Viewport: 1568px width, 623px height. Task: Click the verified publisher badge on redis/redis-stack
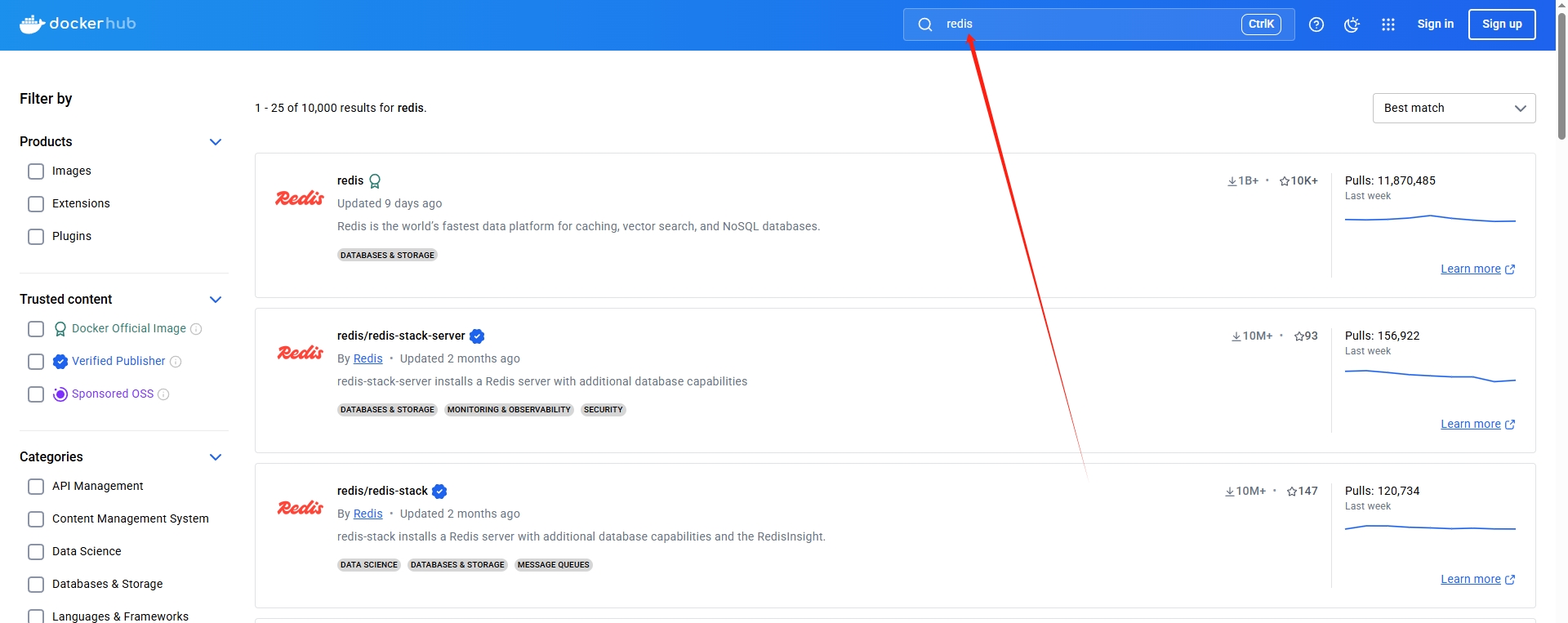pyautogui.click(x=439, y=492)
